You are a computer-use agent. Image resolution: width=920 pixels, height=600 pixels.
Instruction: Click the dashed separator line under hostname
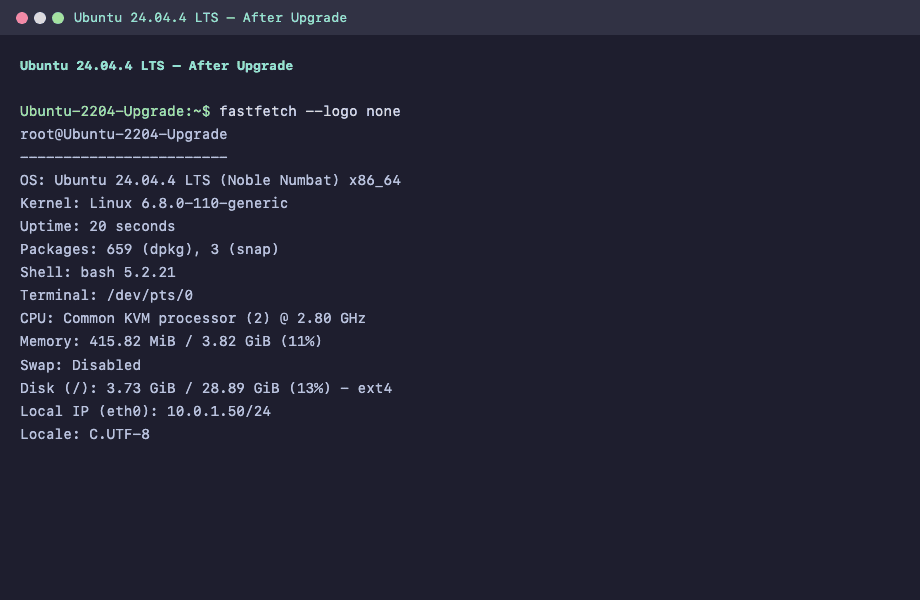[x=123, y=157]
